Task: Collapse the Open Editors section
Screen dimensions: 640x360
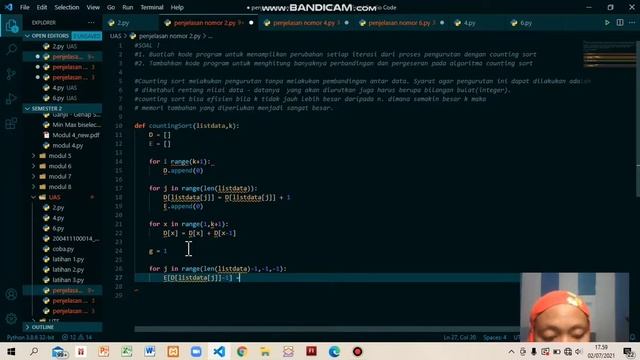Action: pyautogui.click(x=50, y=36)
